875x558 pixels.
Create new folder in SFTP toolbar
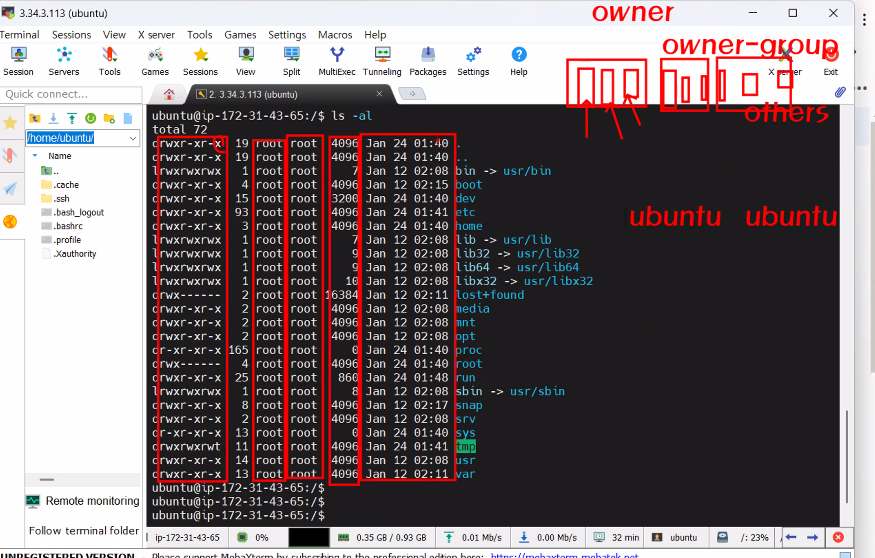coord(109,118)
